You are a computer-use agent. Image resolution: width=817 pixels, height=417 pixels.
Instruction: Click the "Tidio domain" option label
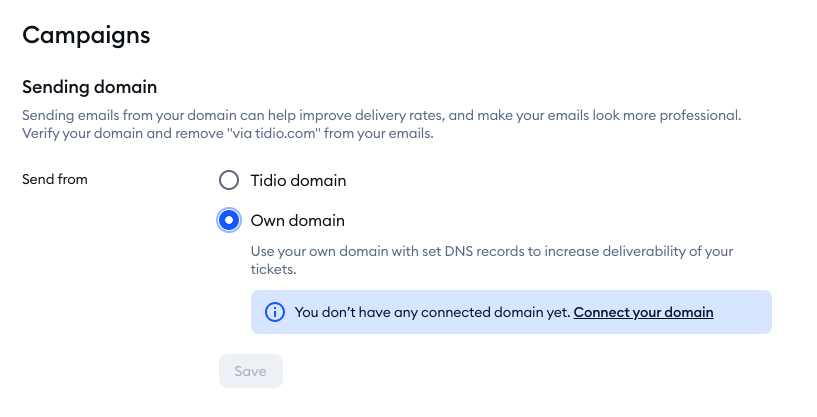coord(298,180)
